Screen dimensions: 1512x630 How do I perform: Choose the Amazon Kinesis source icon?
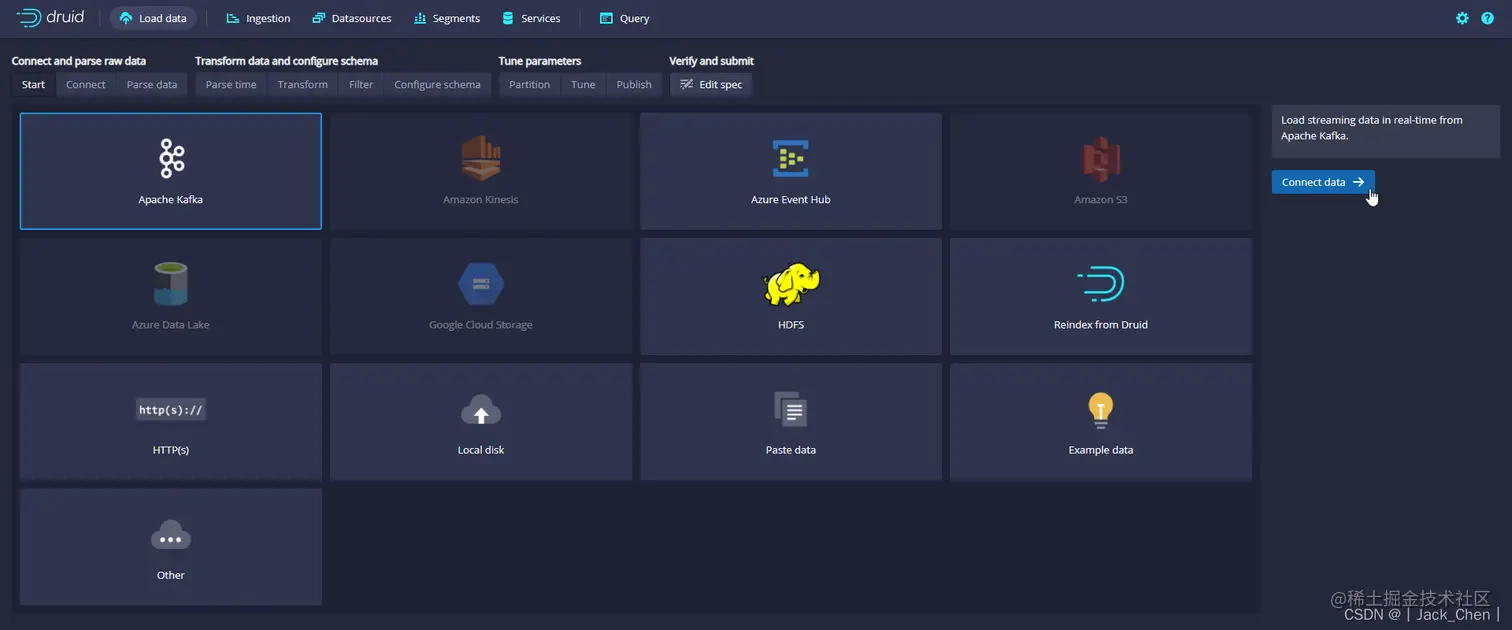pyautogui.click(x=481, y=158)
